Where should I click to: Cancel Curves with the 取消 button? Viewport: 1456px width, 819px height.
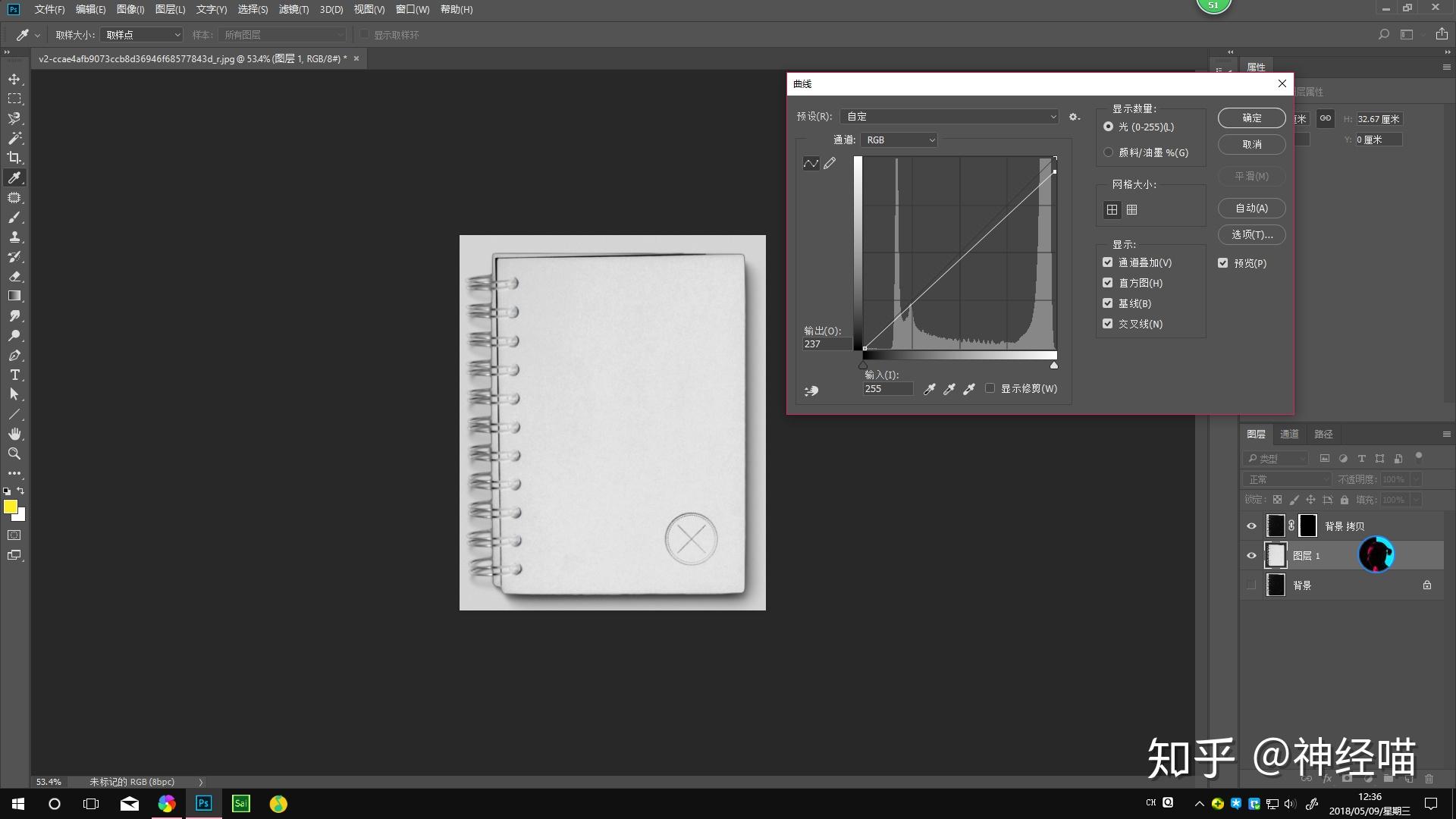point(1252,145)
